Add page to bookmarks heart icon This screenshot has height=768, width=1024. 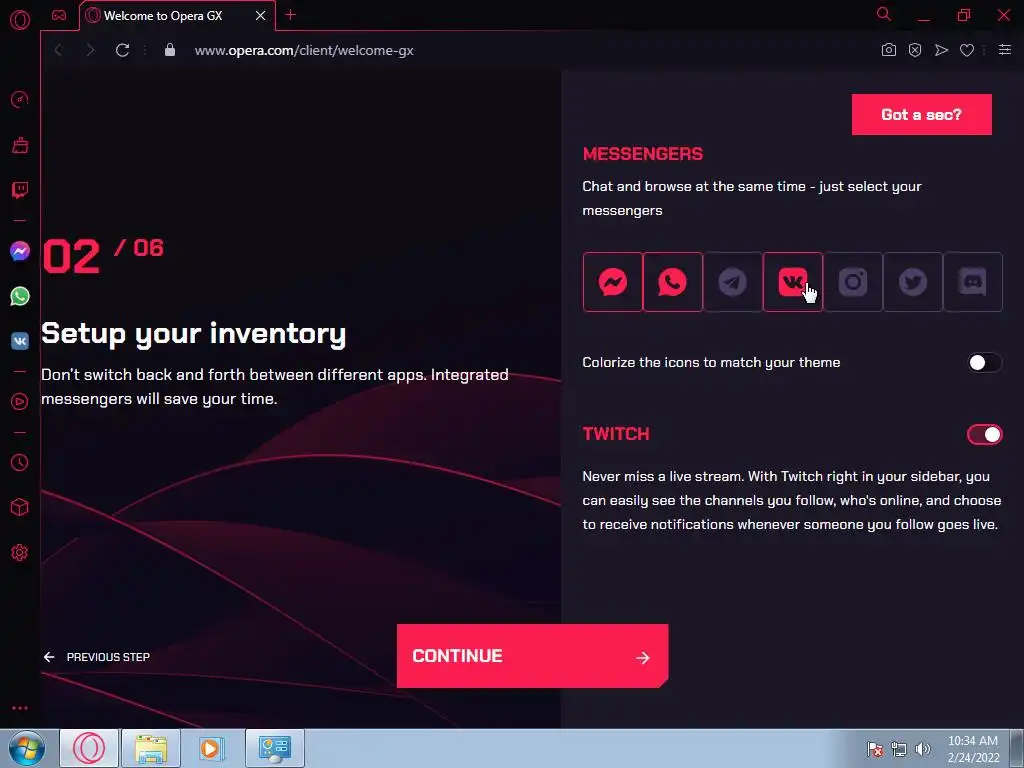tap(967, 50)
